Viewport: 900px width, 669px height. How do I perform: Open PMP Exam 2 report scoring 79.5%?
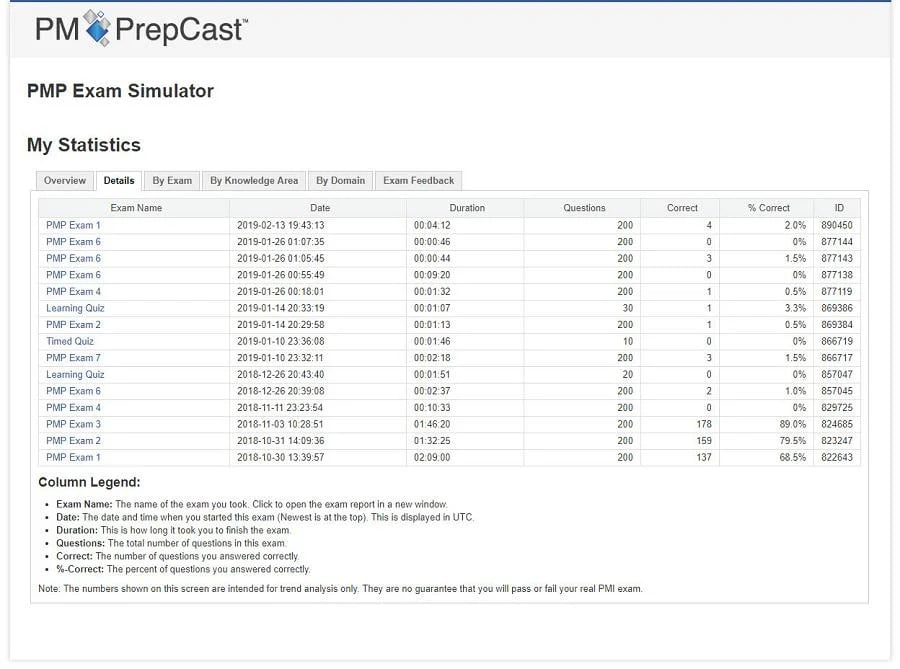tap(73, 441)
